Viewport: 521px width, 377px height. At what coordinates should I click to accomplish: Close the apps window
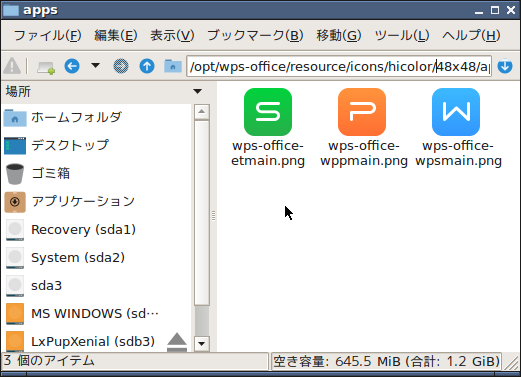(x=511, y=10)
